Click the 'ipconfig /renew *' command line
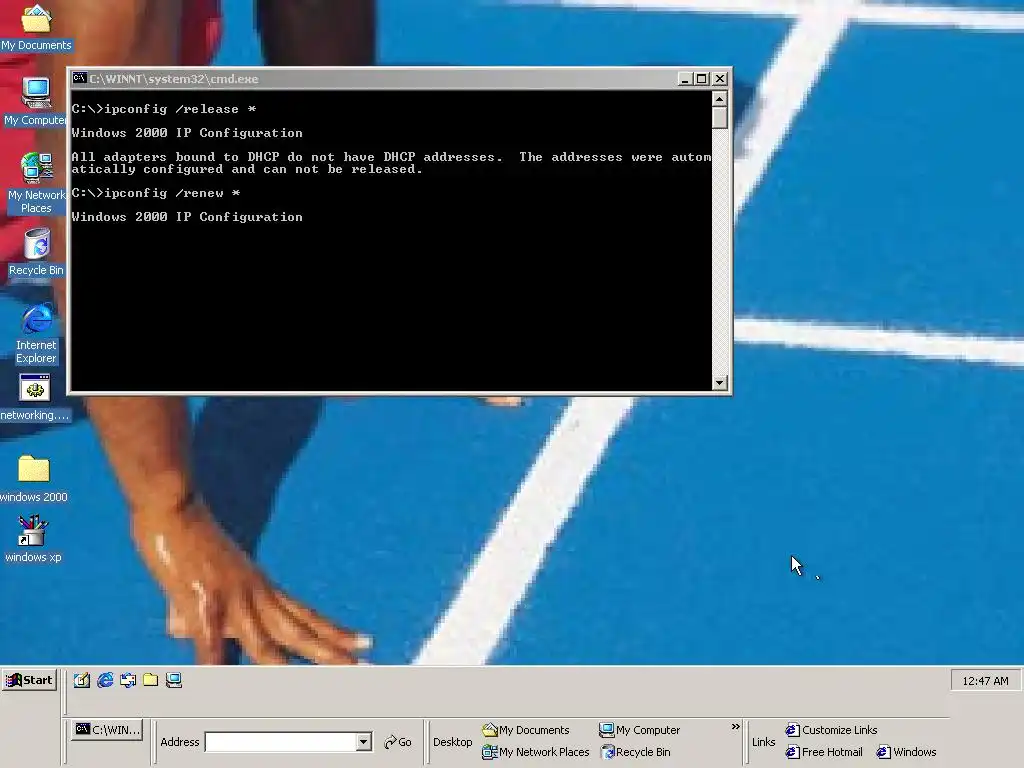Screen dimensions: 1024x768 point(156,193)
